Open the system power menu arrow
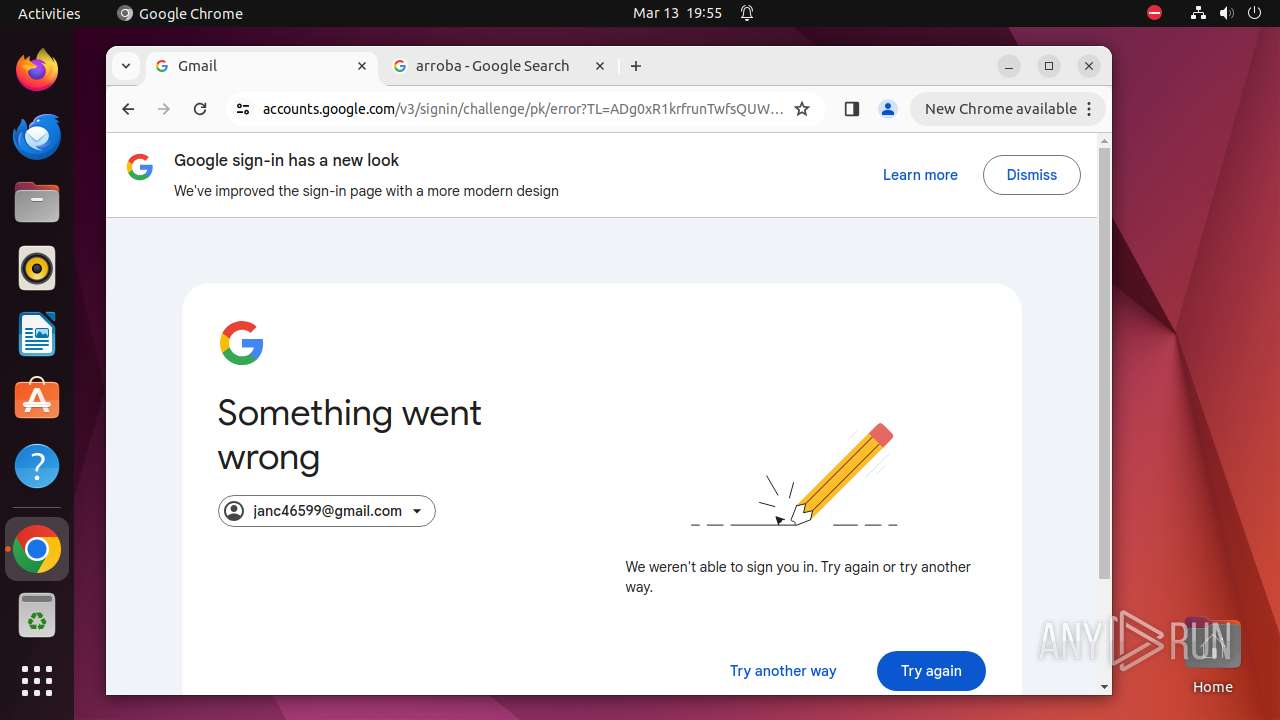 click(1255, 13)
